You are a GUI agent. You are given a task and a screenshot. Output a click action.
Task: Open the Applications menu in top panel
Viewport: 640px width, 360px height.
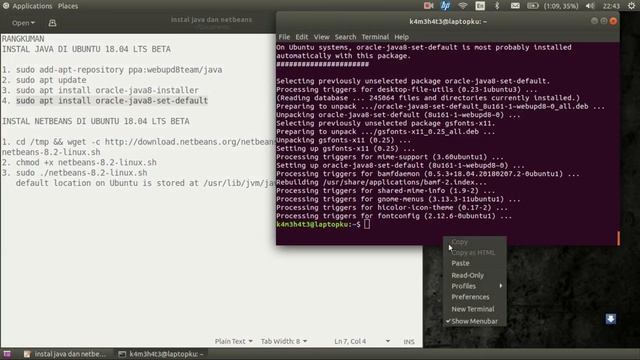[27, 6]
